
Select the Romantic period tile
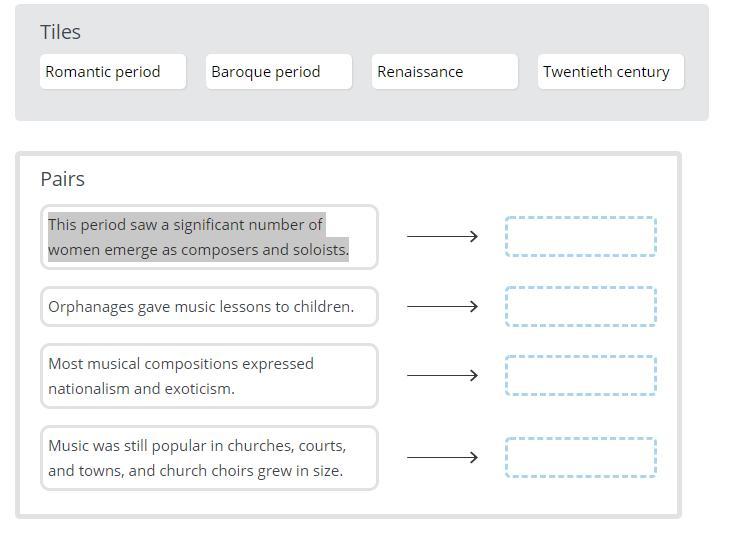[113, 72]
